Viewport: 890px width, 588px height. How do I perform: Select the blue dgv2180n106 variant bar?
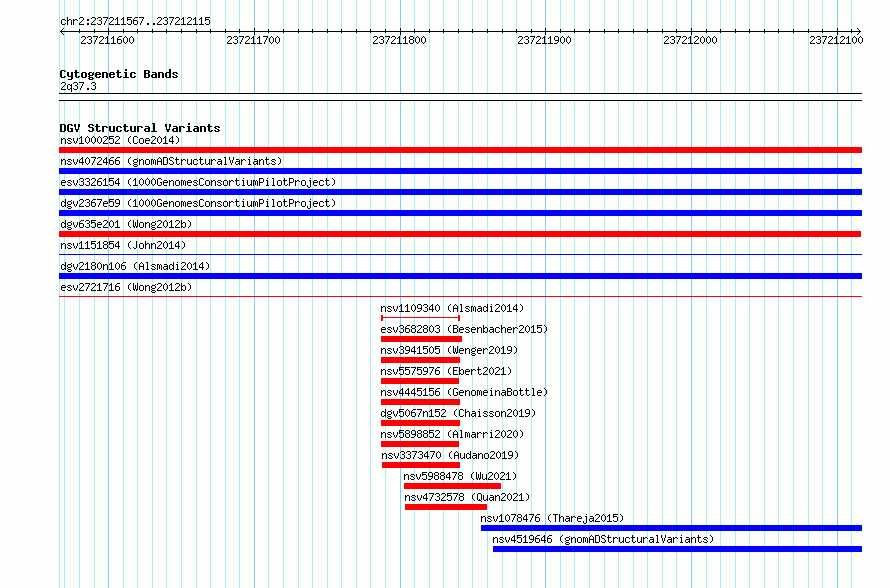coord(460,276)
